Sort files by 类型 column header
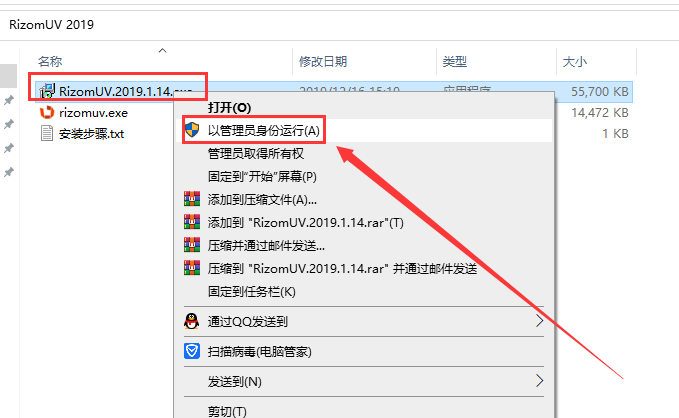Viewport: 679px width, 418px height. [x=455, y=62]
